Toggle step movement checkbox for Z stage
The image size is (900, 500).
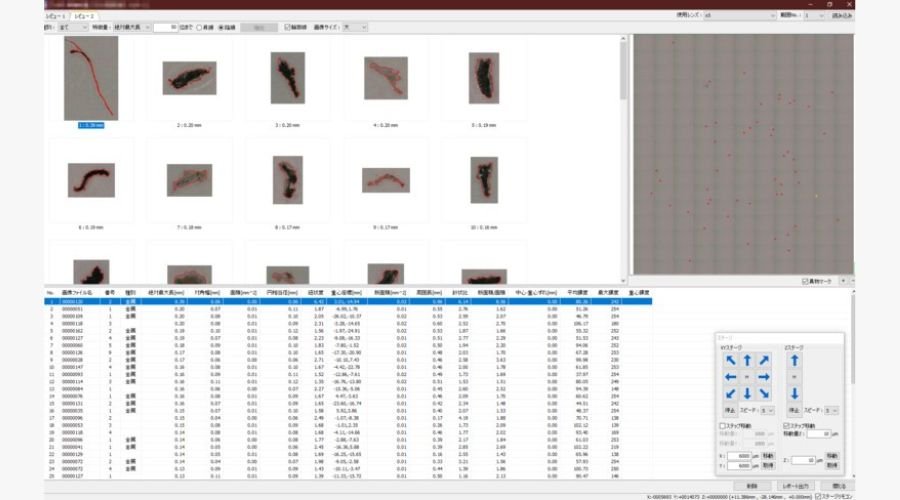786,426
